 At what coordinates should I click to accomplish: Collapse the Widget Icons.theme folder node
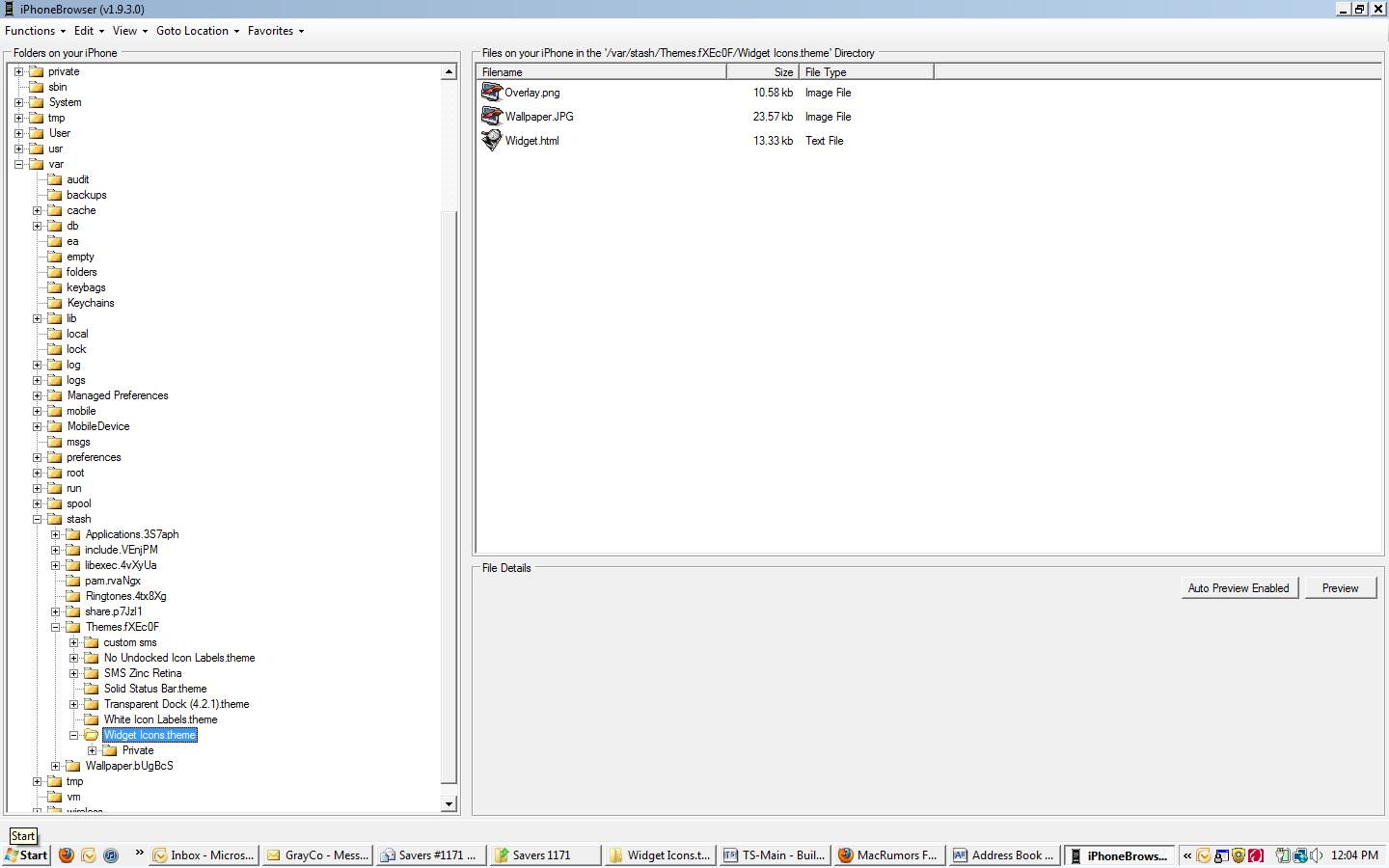73,735
